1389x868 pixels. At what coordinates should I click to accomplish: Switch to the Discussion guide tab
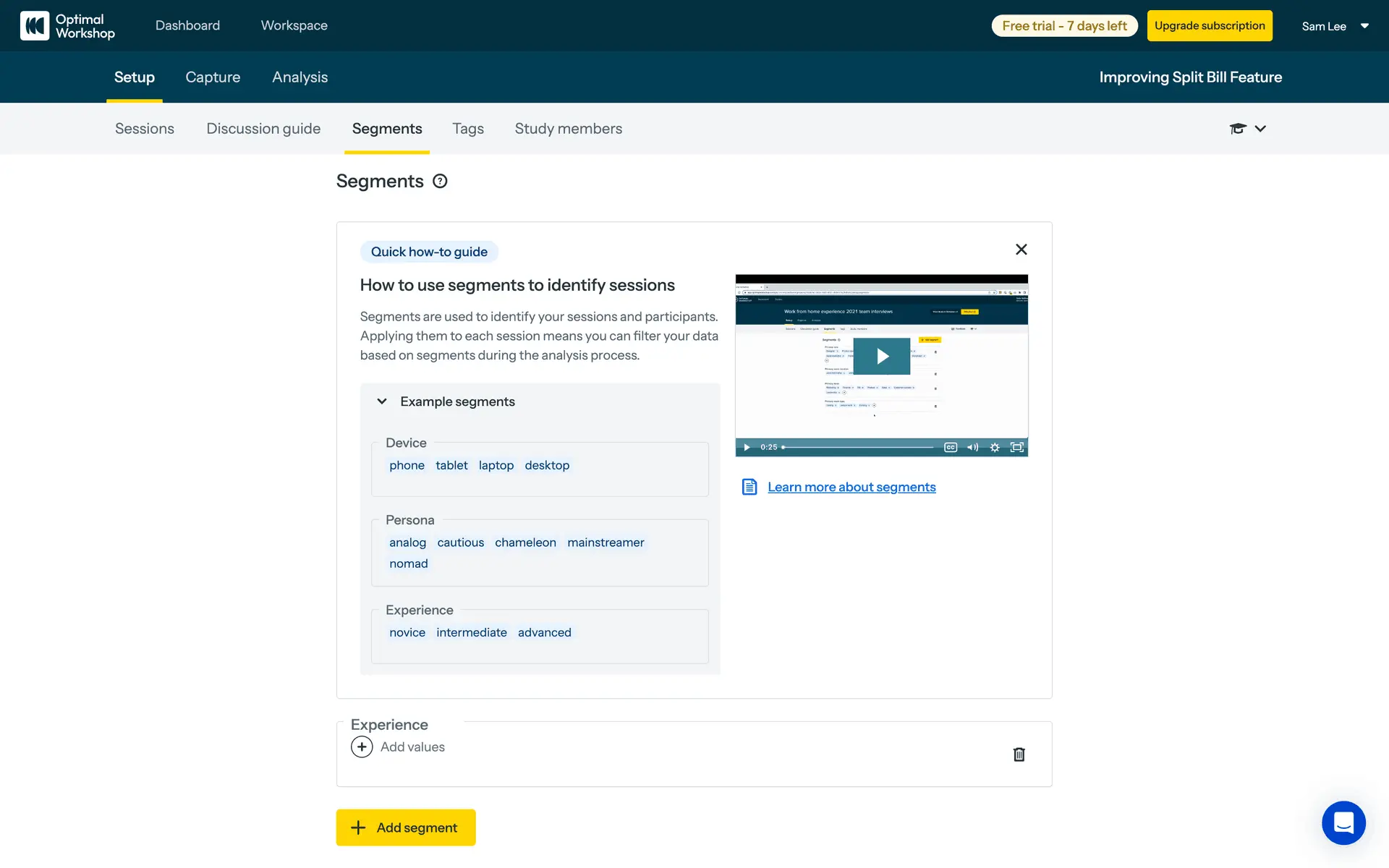[263, 129]
